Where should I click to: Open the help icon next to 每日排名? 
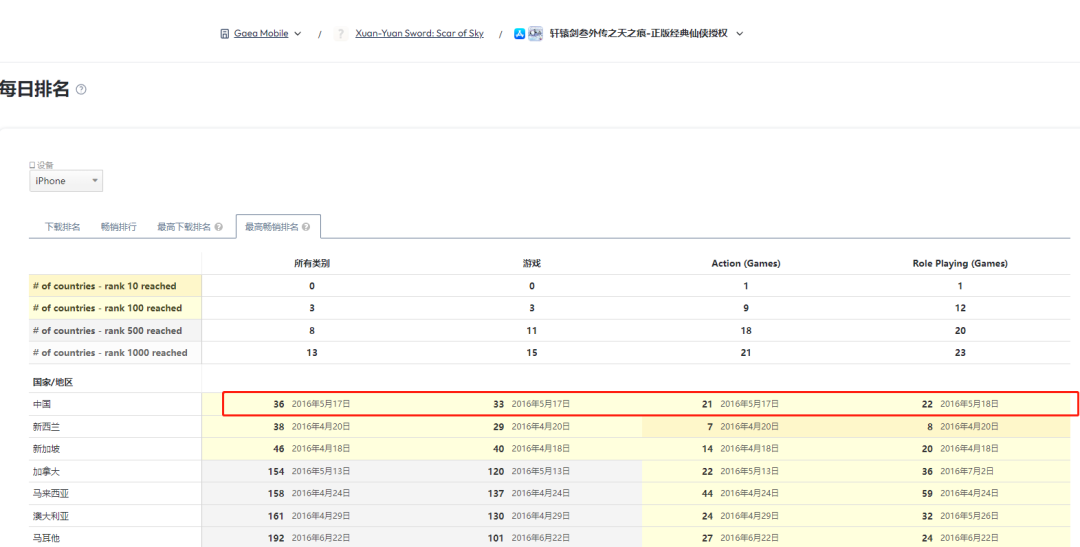(x=81, y=90)
